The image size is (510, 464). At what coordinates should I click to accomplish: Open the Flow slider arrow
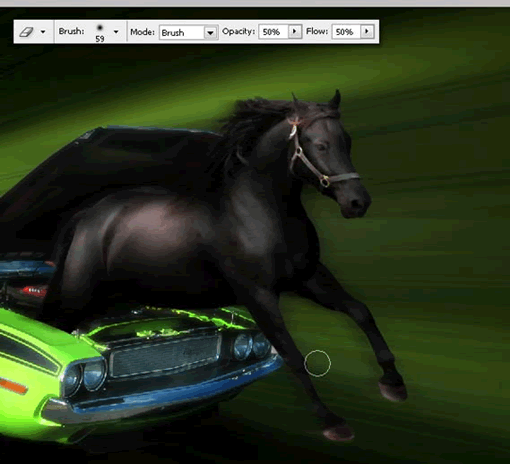(367, 32)
